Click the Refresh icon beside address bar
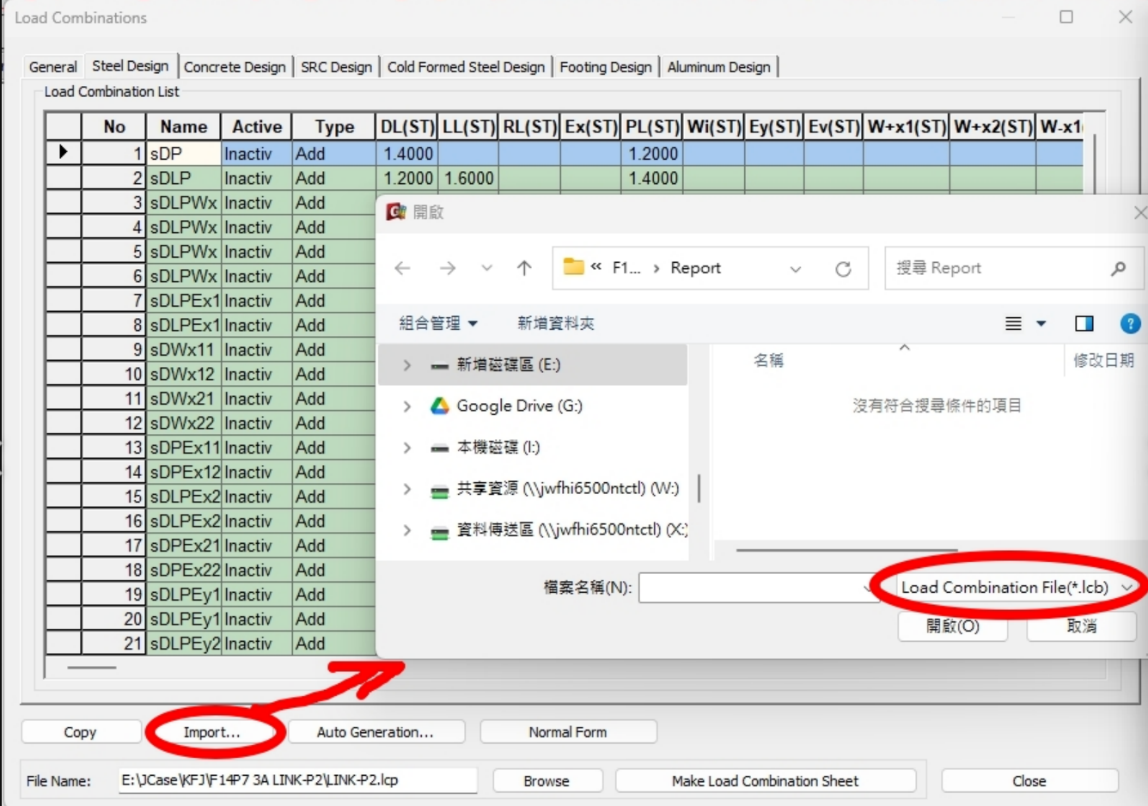Screen dimensions: 1148x806 pyautogui.click(x=843, y=269)
